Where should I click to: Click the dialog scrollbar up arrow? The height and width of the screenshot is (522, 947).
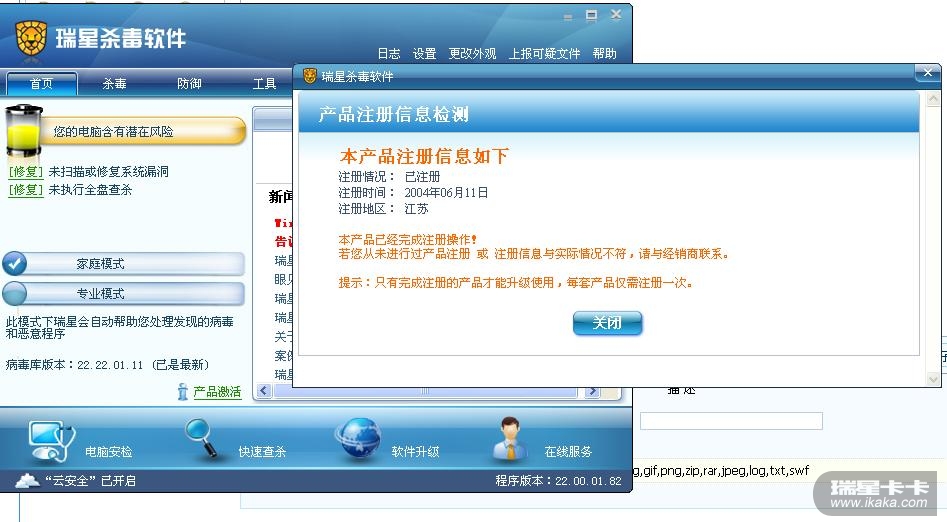pyautogui.click(x=933, y=98)
